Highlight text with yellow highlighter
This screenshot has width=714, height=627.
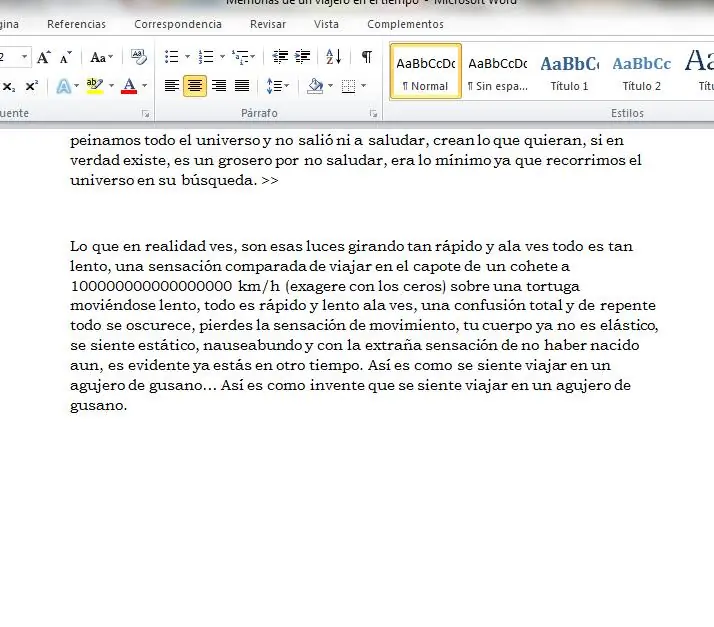pyautogui.click(x=95, y=86)
